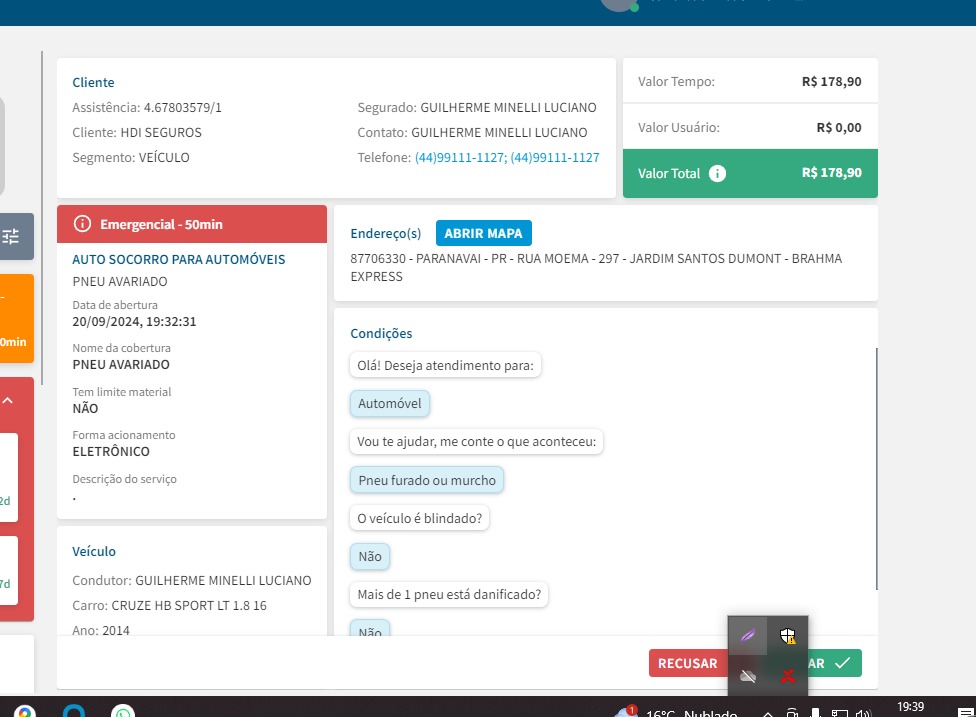Click the ABRIR MAPA button
This screenshot has height=717, width=976.
pos(483,233)
